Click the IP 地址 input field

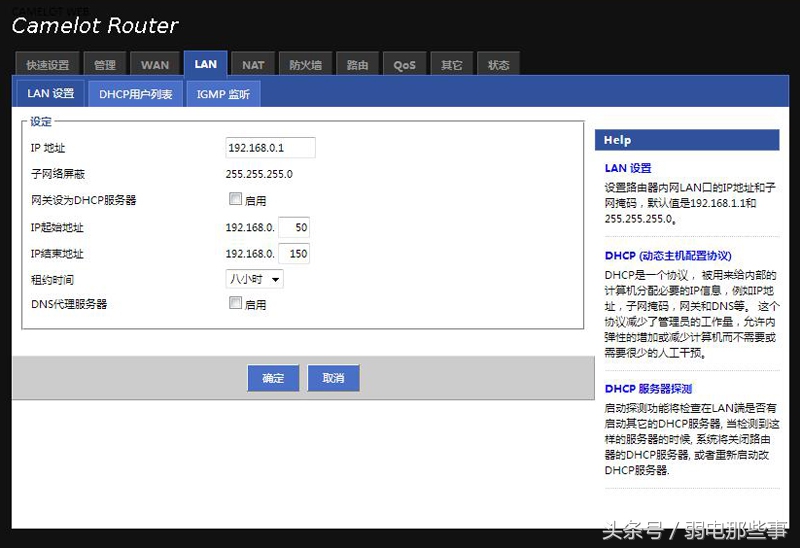pos(270,147)
